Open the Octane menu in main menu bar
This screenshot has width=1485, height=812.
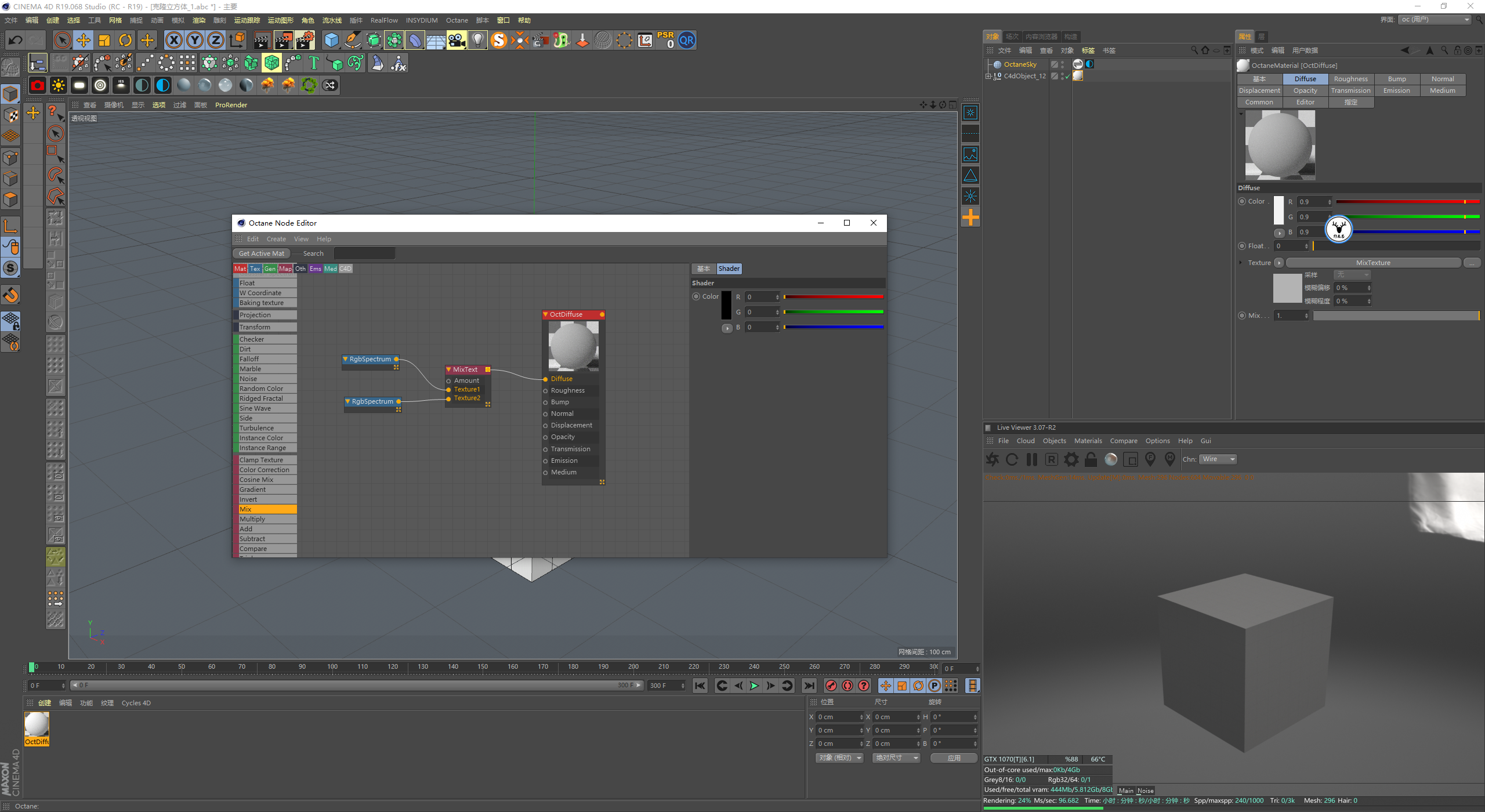tap(457, 20)
